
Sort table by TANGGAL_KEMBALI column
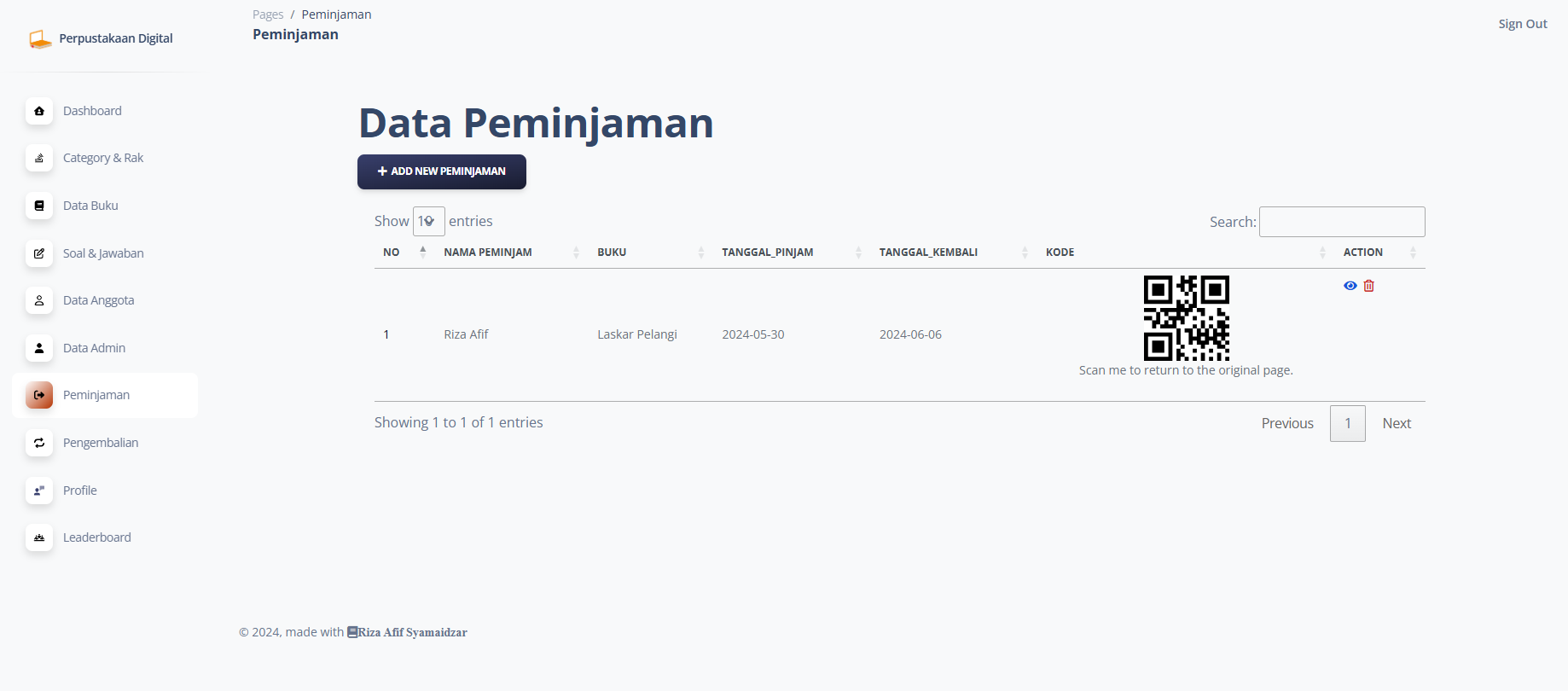point(954,253)
